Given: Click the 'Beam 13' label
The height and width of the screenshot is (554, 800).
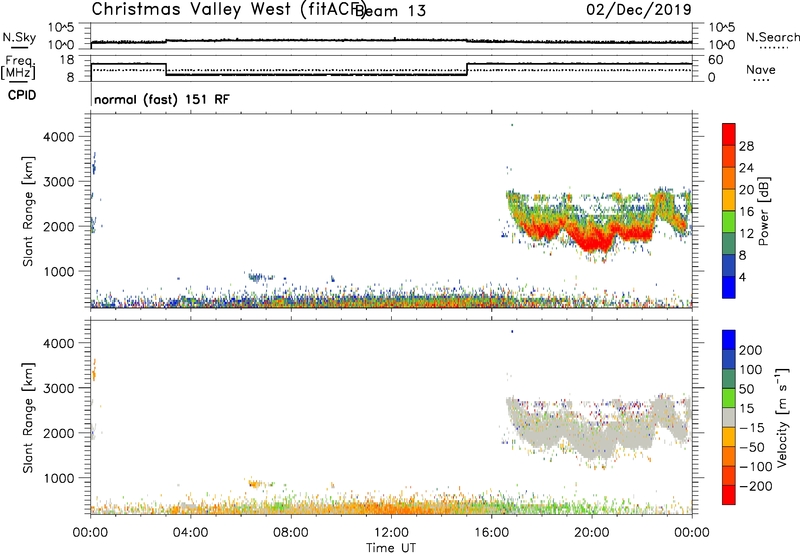Looking at the screenshot, I should (390, 11).
